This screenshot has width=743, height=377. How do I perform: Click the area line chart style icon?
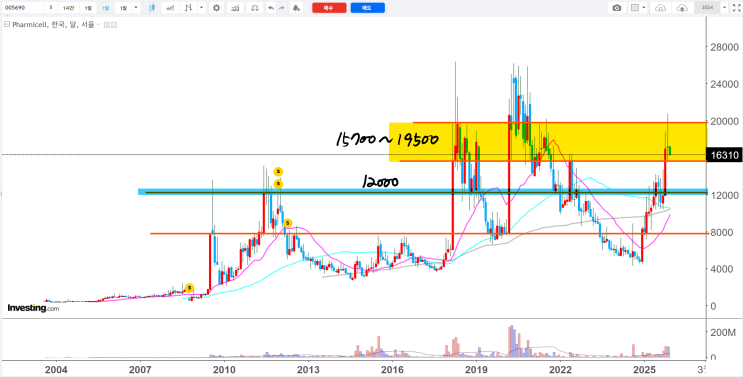[x=170, y=8]
